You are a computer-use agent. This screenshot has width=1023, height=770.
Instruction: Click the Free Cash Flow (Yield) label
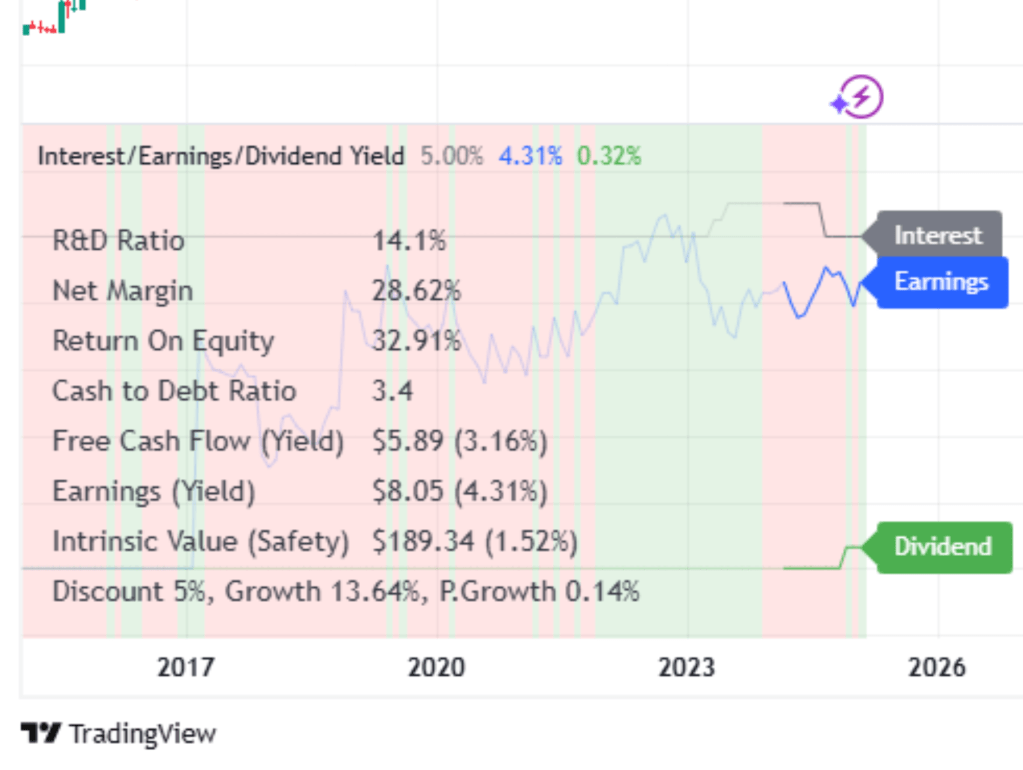197,441
